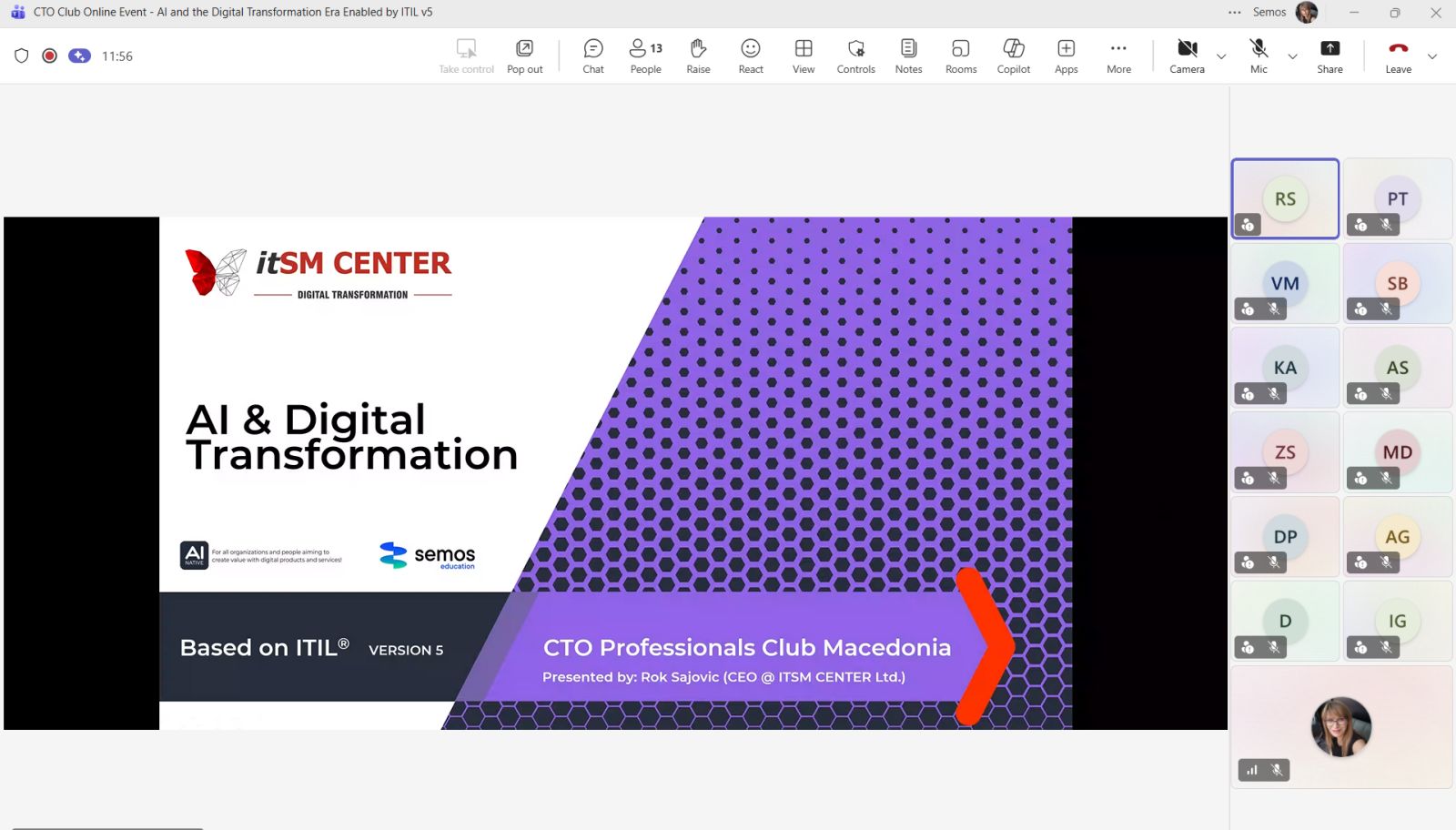Unmute the Mic
Image resolution: width=1456 pixels, height=830 pixels.
(x=1259, y=56)
